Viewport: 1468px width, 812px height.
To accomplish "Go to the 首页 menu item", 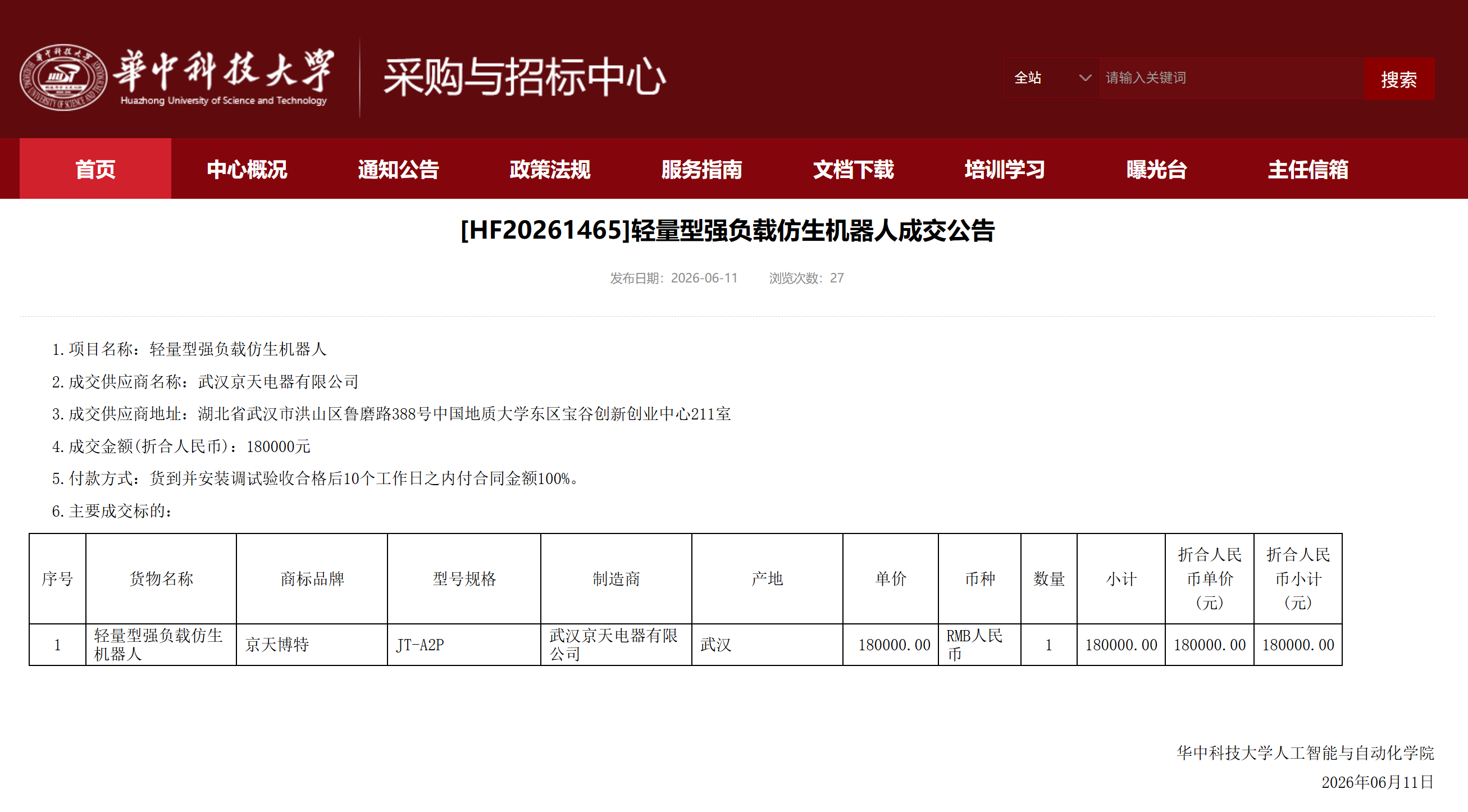I will coord(95,169).
